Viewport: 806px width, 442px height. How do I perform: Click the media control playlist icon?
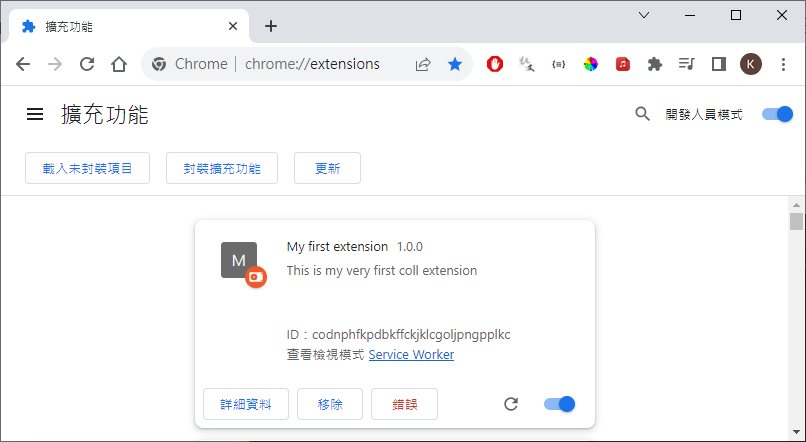click(x=686, y=64)
